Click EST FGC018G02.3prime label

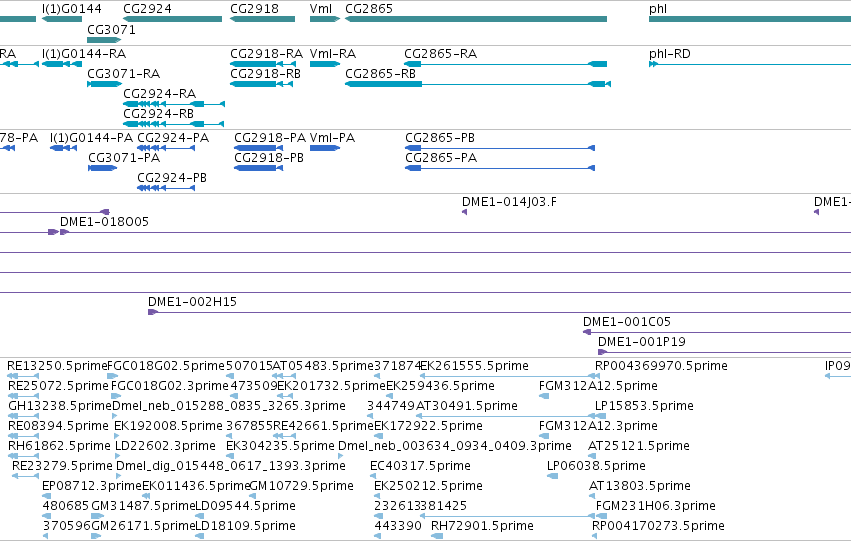coord(170,386)
